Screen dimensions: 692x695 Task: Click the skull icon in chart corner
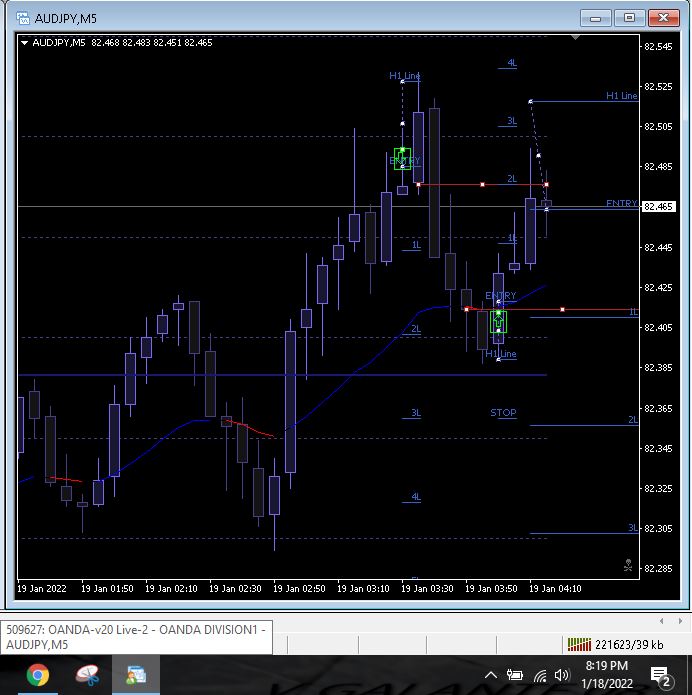[x=628, y=565]
